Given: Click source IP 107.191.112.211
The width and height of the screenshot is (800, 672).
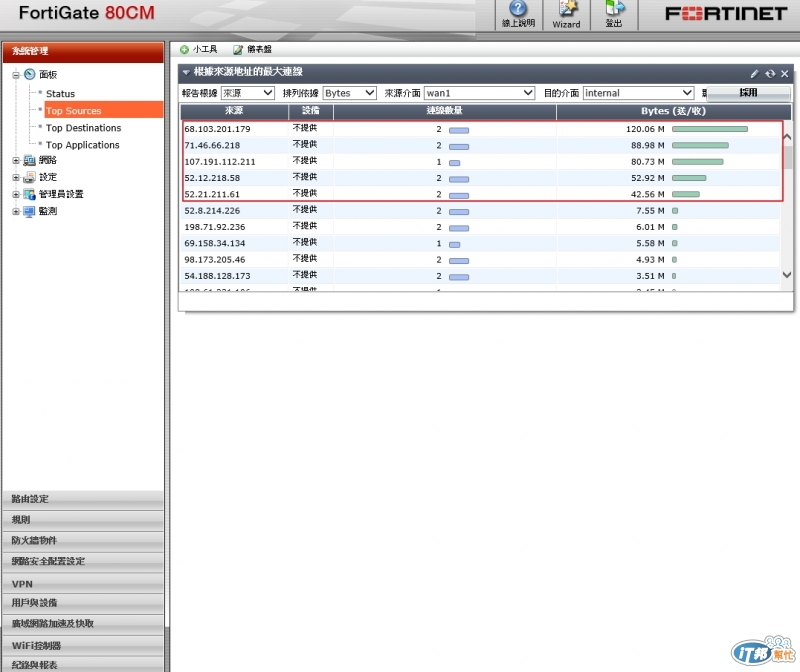Looking at the screenshot, I should pyautogui.click(x=220, y=162).
